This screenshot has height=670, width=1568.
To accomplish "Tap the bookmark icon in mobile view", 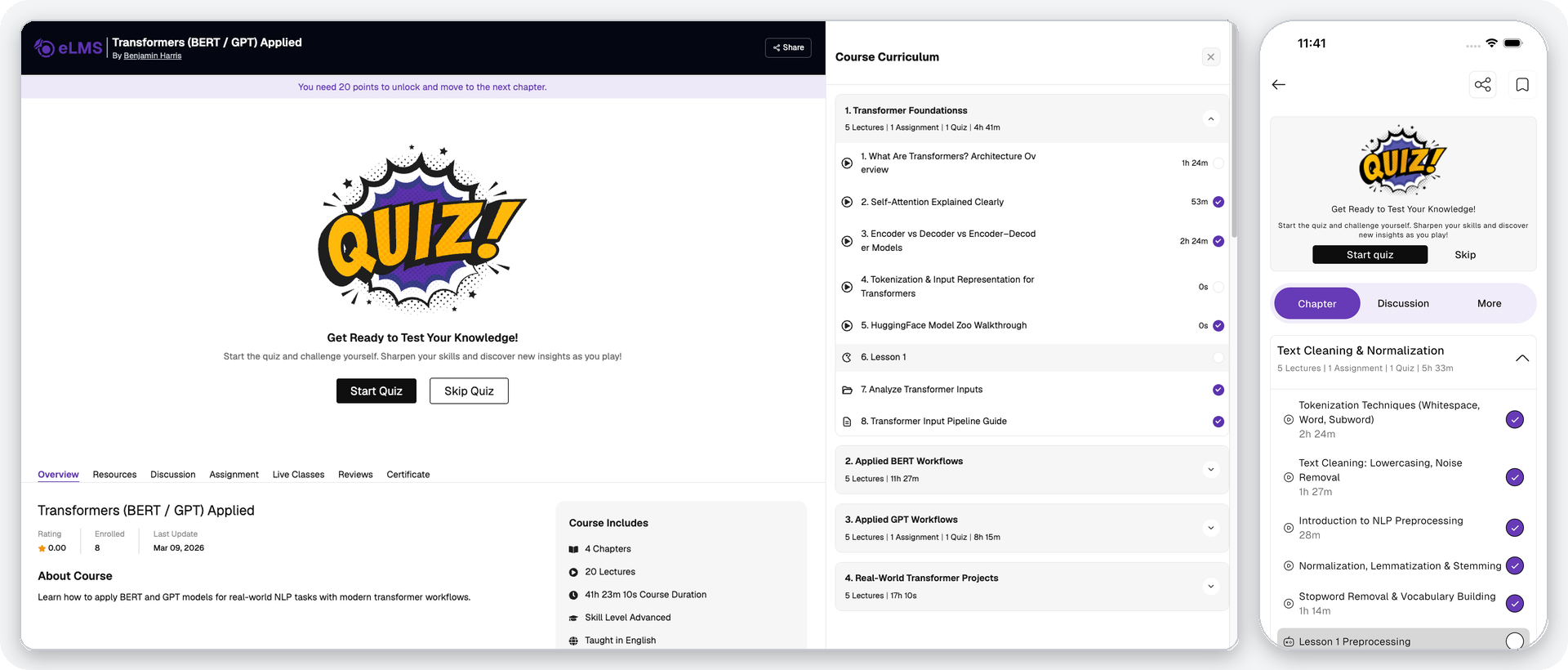I will tap(1522, 85).
